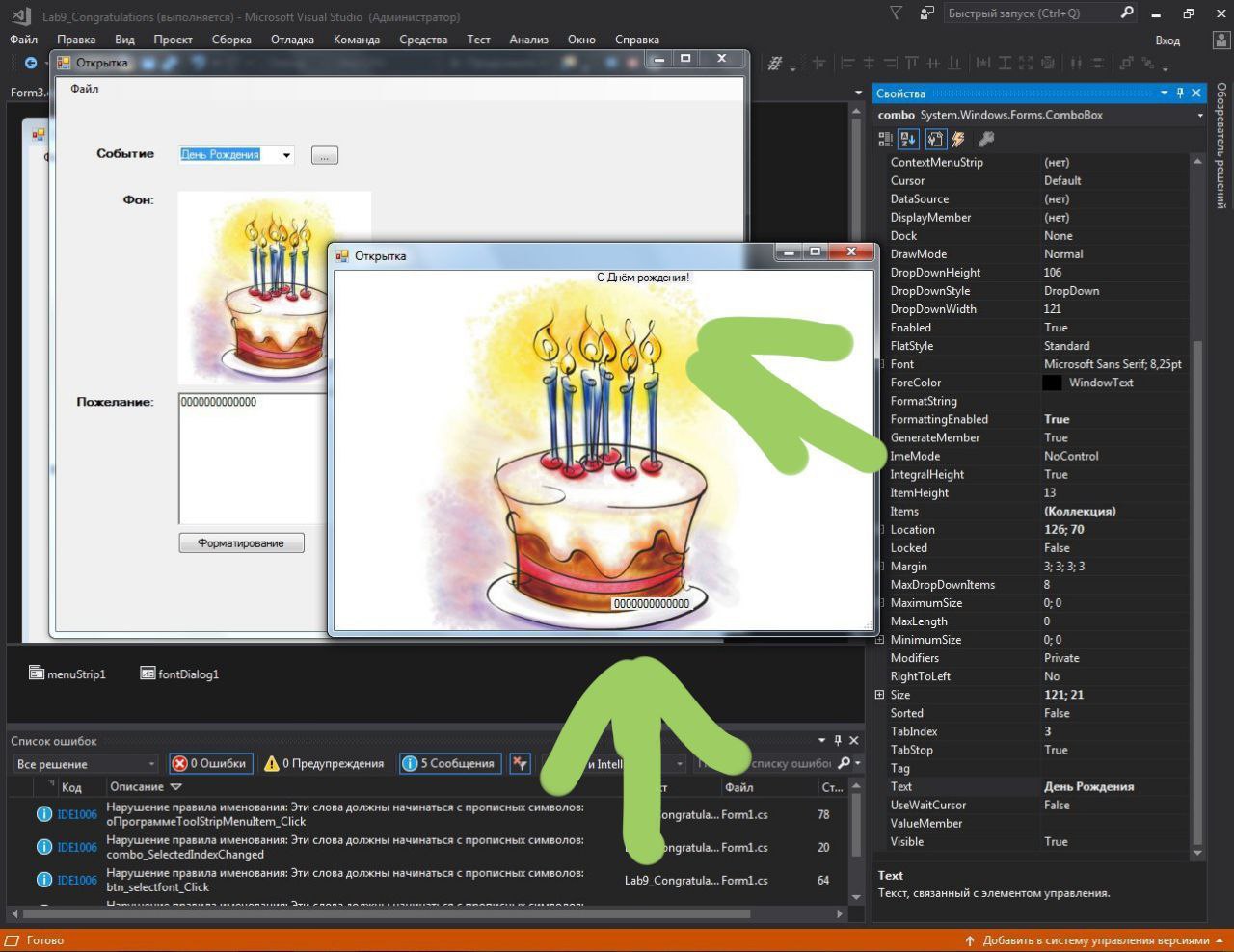Select menuStrip1 component in tray
Screen dimensions: 1234x952
67,674
